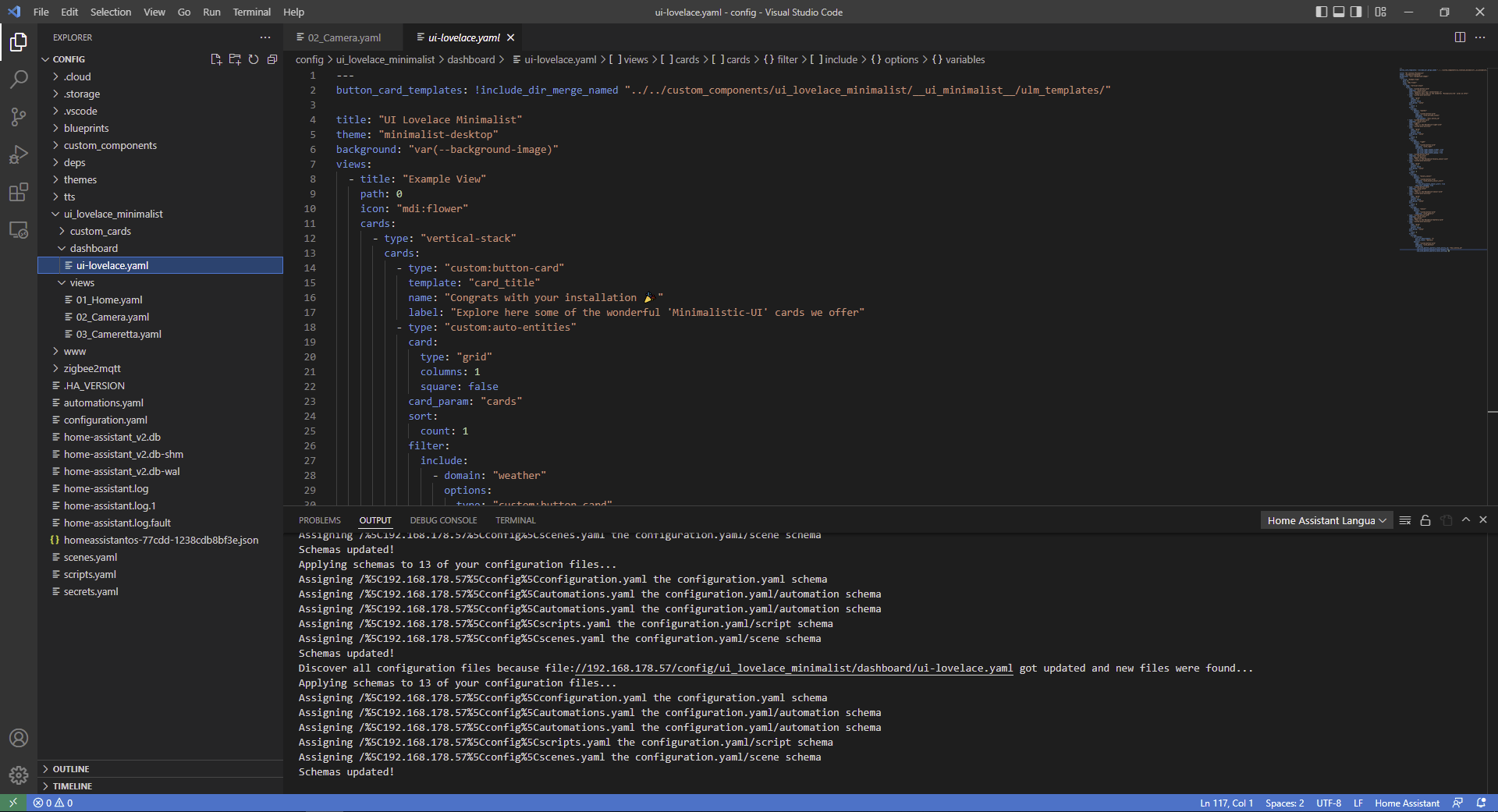Split the editor to the right
The image size is (1498, 812).
[1460, 37]
